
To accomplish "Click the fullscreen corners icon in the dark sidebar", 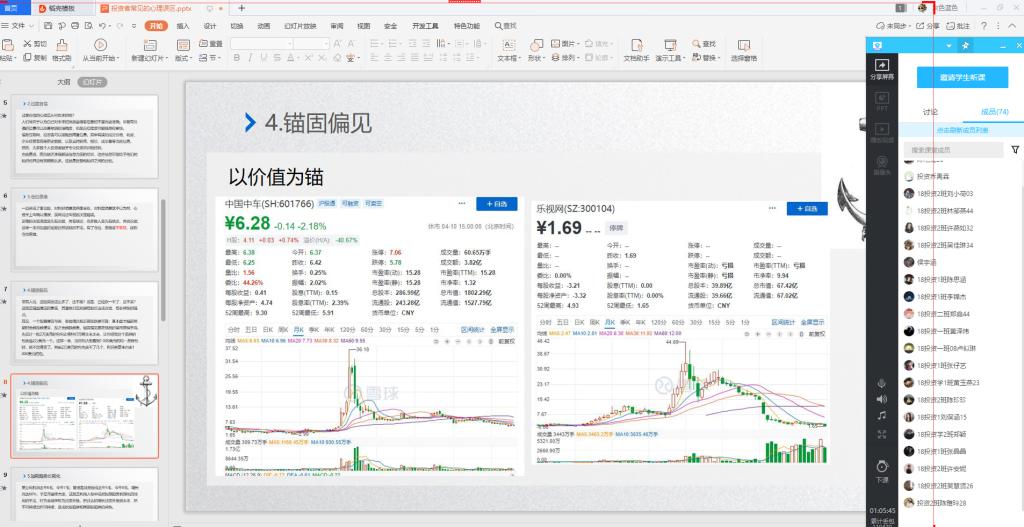I will (x=882, y=434).
